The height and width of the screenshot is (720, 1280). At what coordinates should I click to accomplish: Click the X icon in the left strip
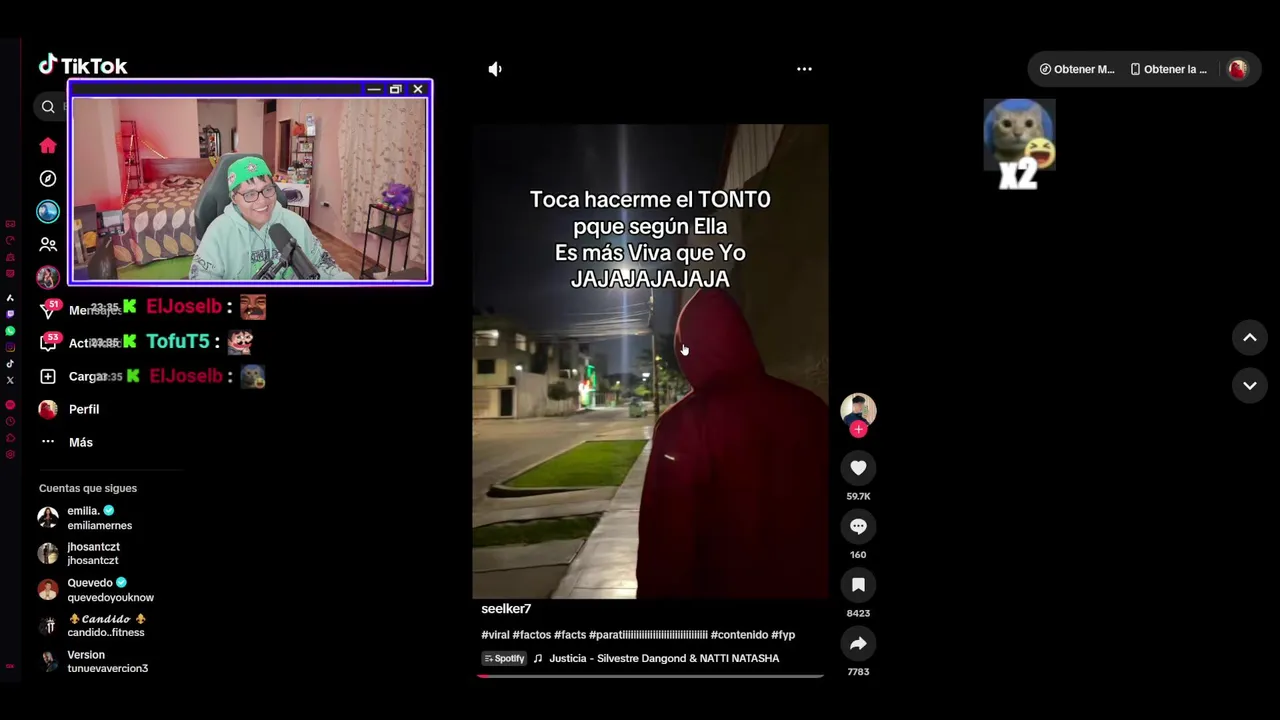[x=10, y=380]
